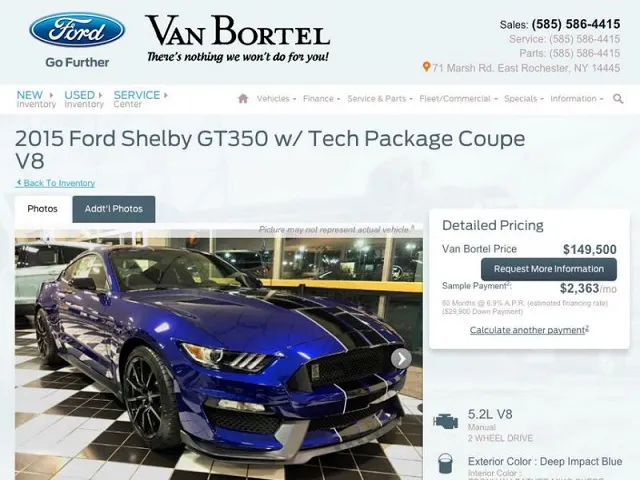The image size is (640, 480).
Task: Select the Photos tab
Action: [42, 209]
